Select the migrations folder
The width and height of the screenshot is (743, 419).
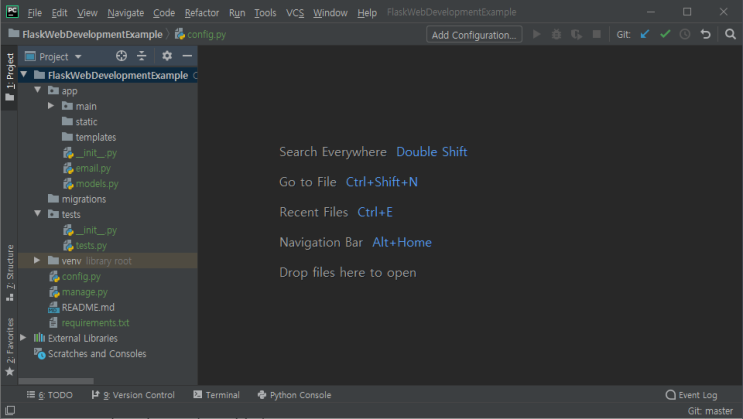click(x=83, y=199)
